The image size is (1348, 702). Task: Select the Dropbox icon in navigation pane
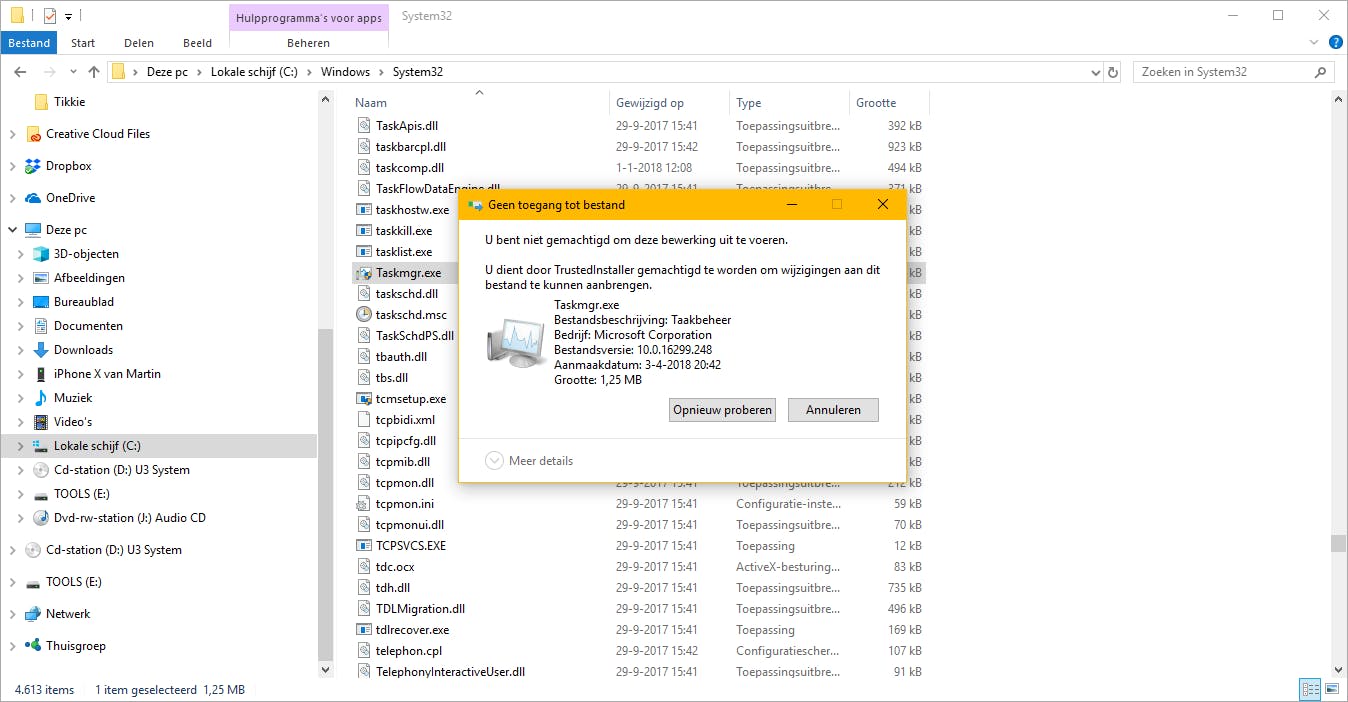tap(34, 166)
